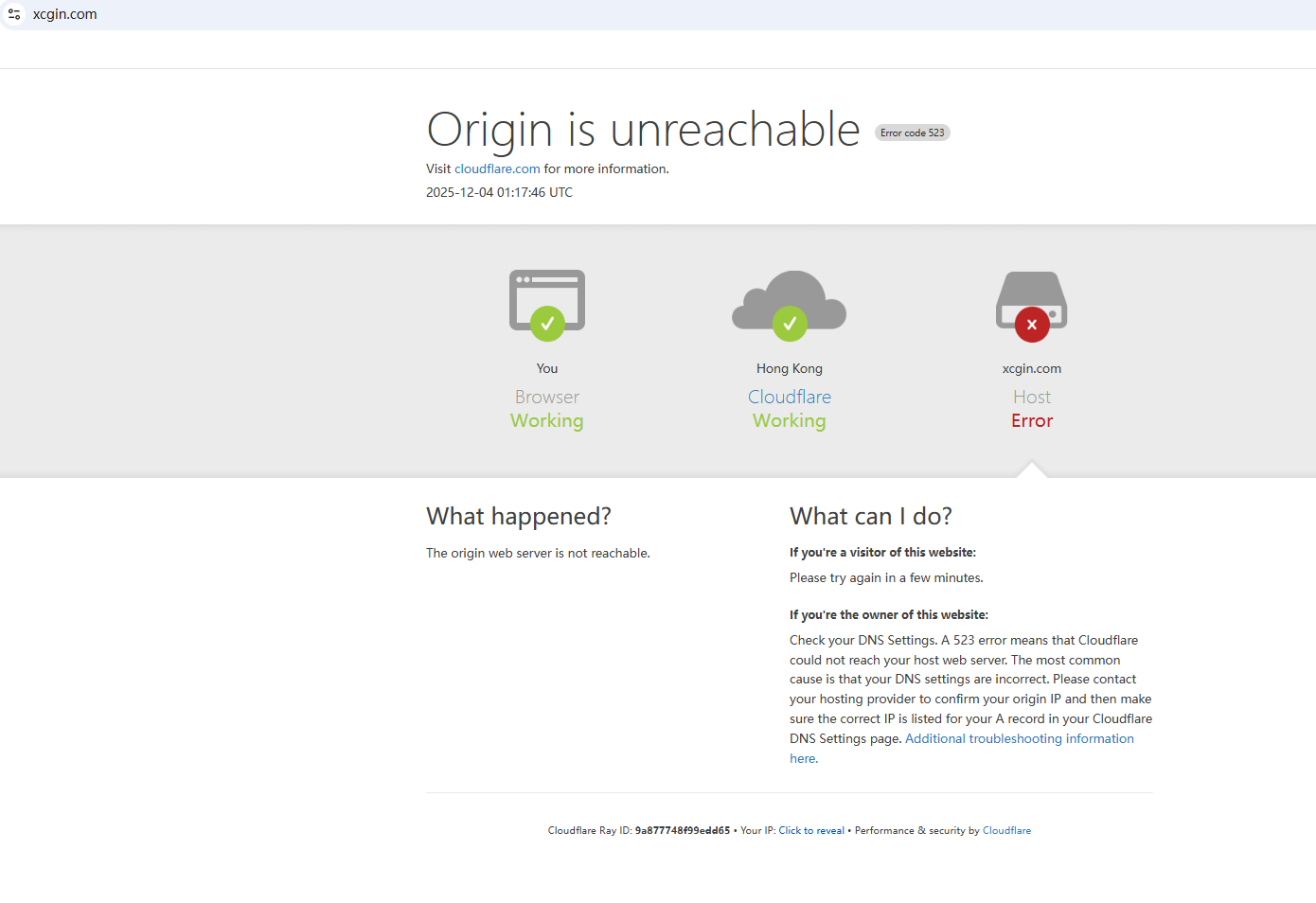Click the Host label text

tap(1032, 397)
